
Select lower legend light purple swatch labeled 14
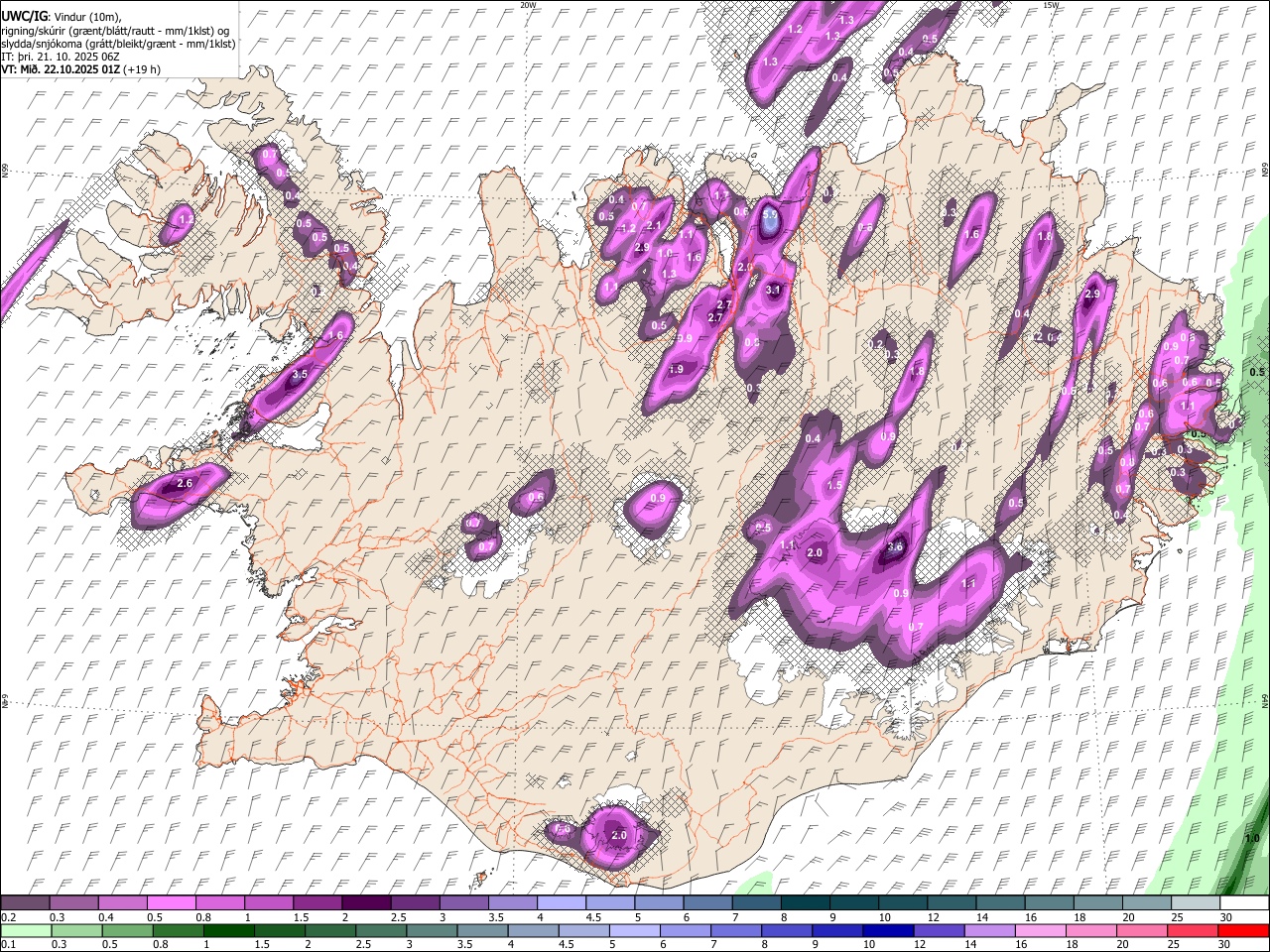[990, 930]
